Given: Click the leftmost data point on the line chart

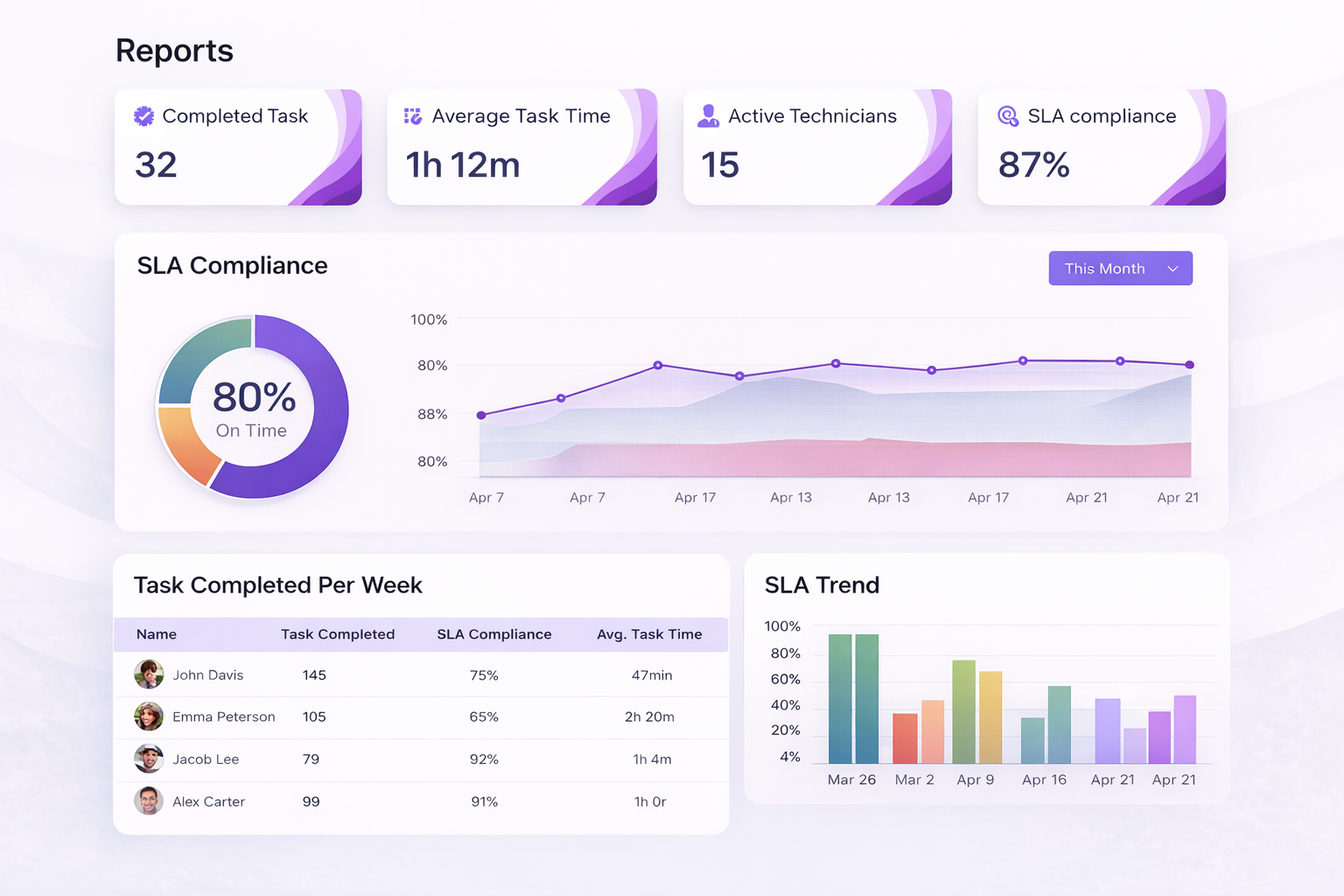Looking at the screenshot, I should click(481, 415).
